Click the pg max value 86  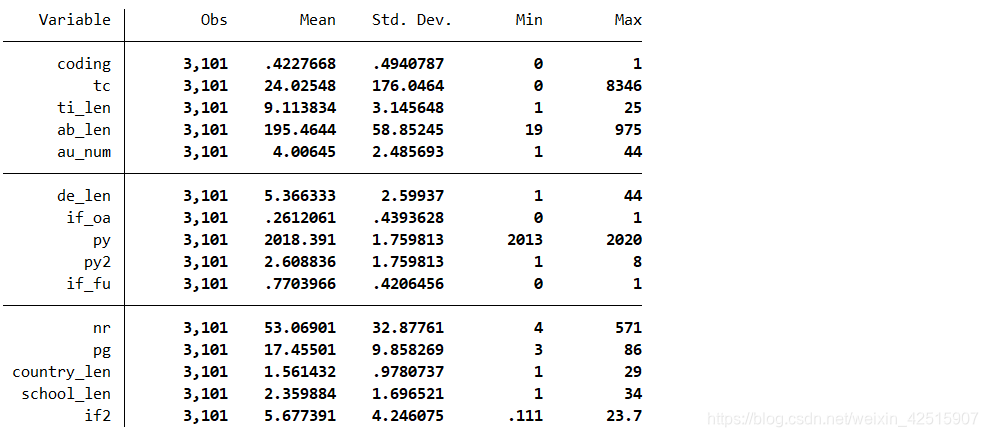(x=633, y=350)
